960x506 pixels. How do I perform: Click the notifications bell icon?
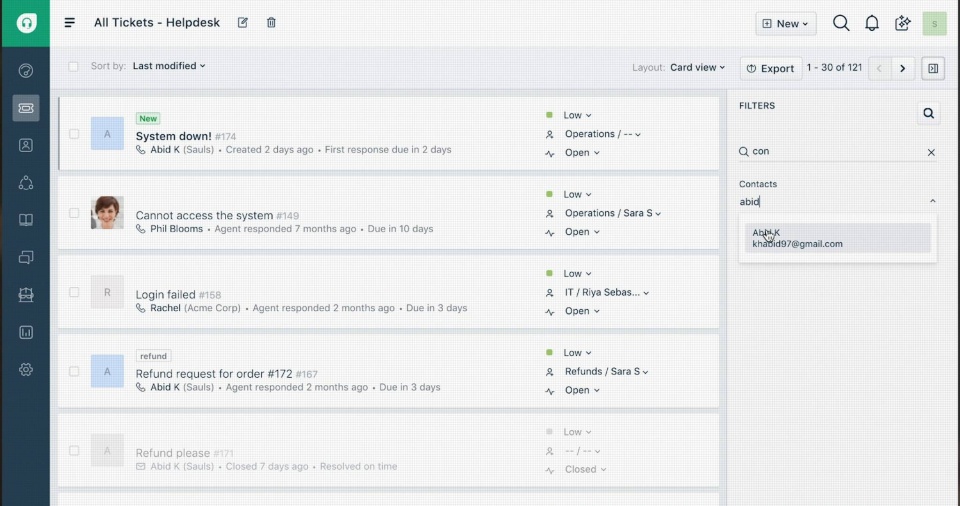click(872, 23)
